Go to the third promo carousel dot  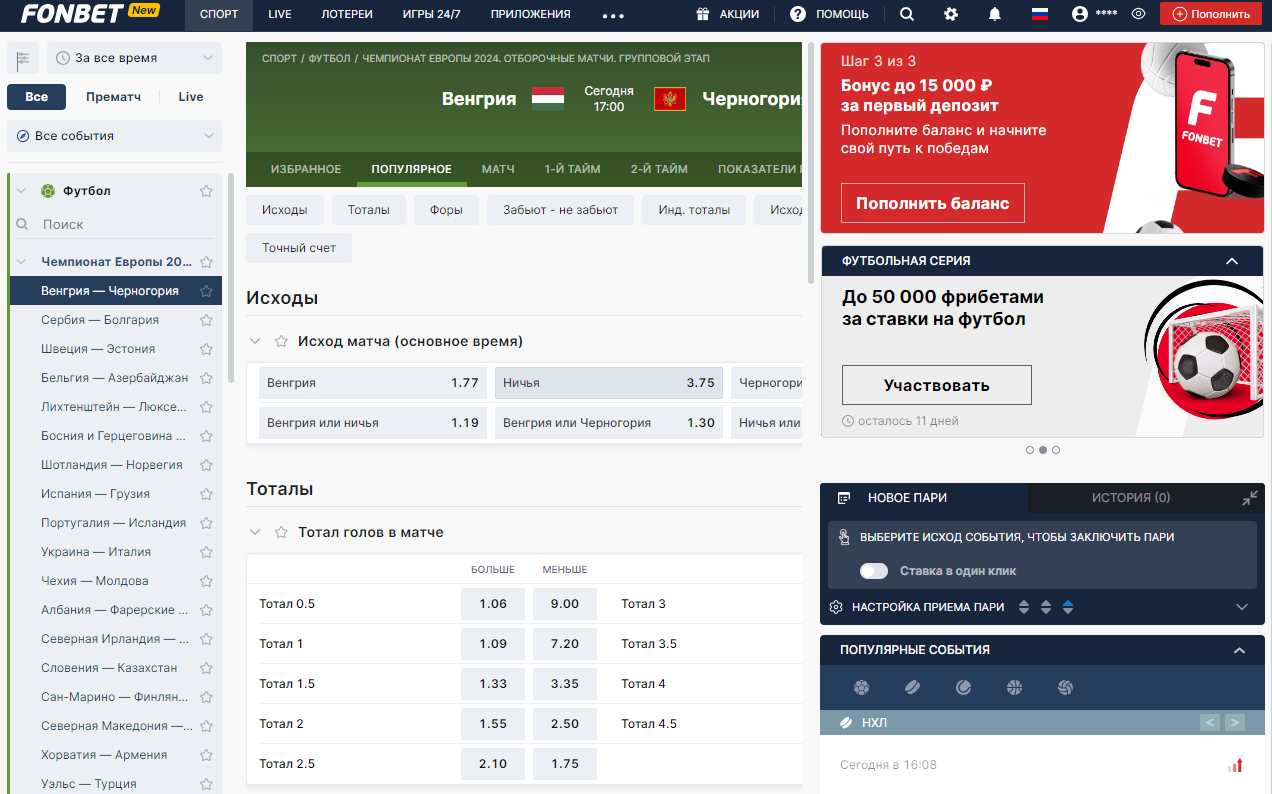tap(1056, 450)
